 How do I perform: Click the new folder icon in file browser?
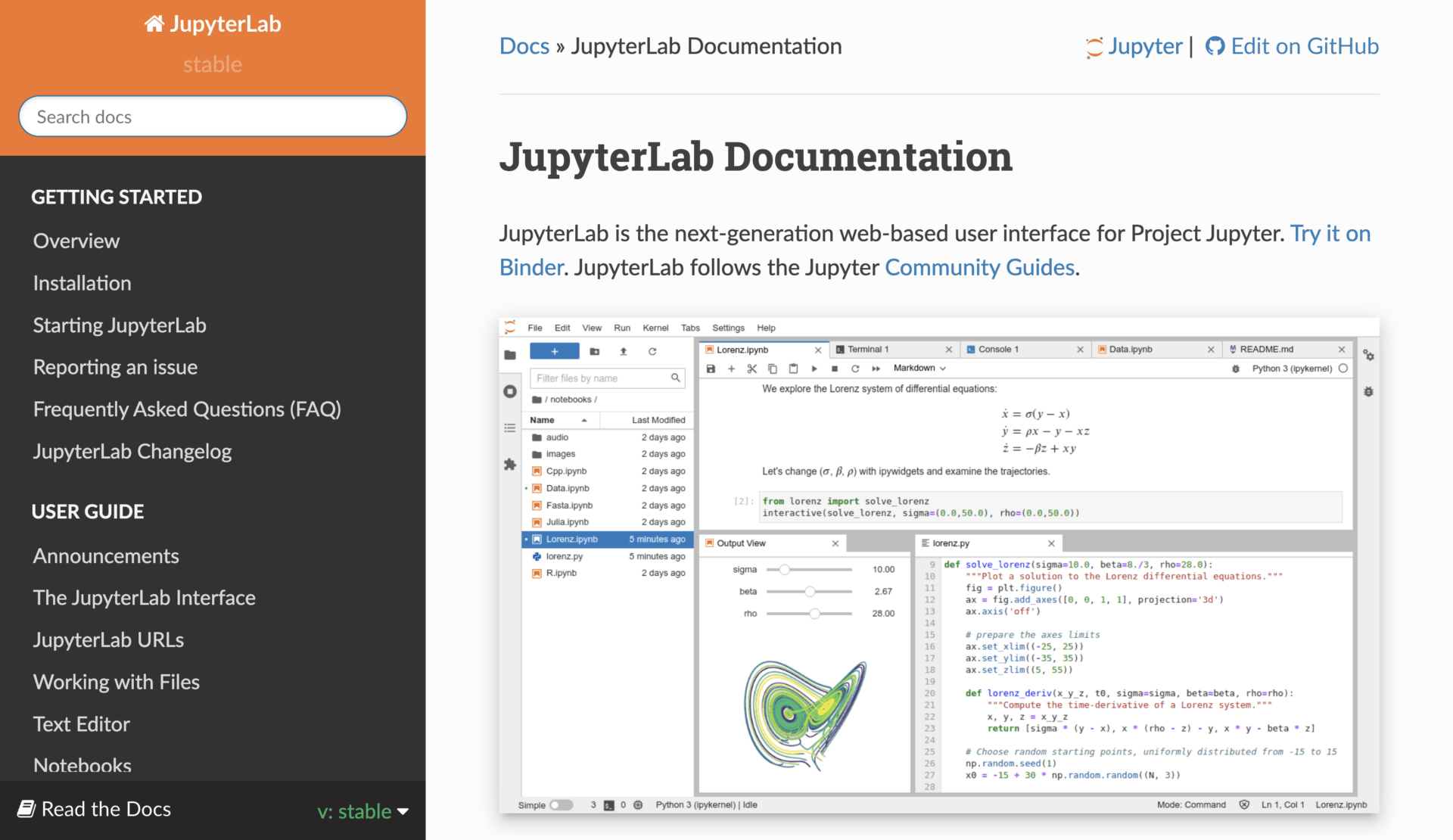(595, 351)
